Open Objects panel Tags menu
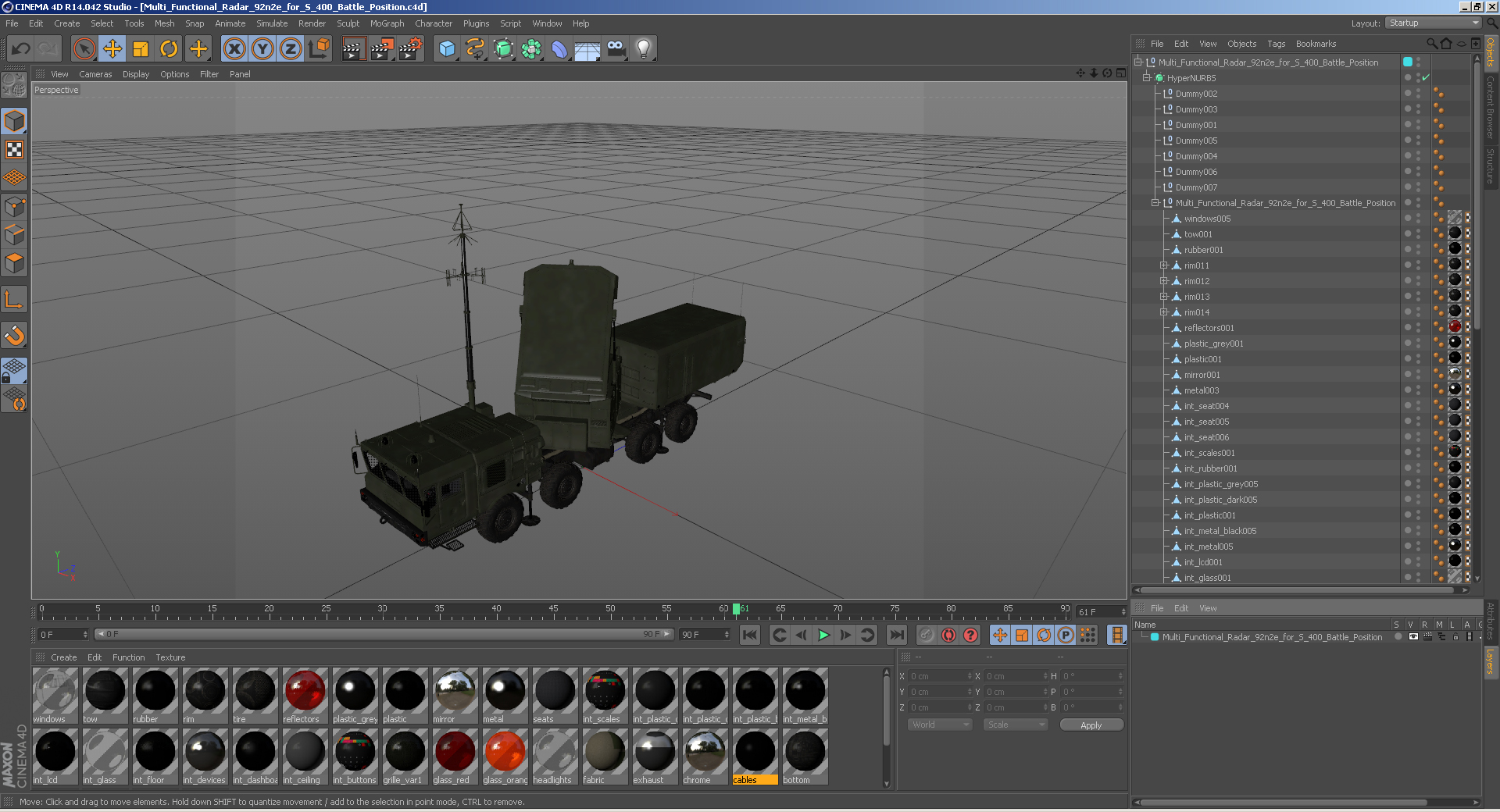This screenshot has height=812, width=1500. [1276, 44]
